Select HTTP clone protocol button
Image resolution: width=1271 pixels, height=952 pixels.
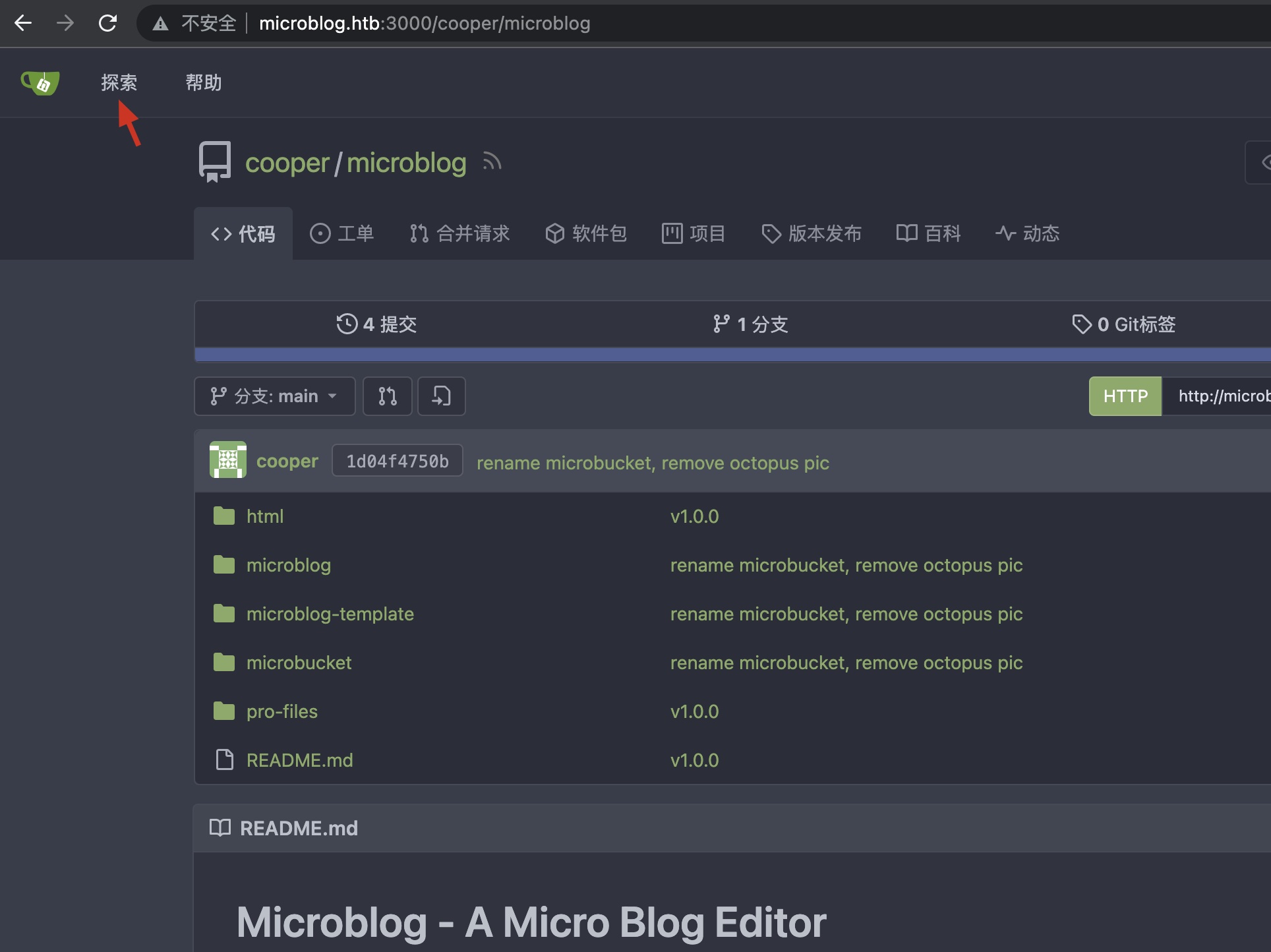pyautogui.click(x=1125, y=396)
